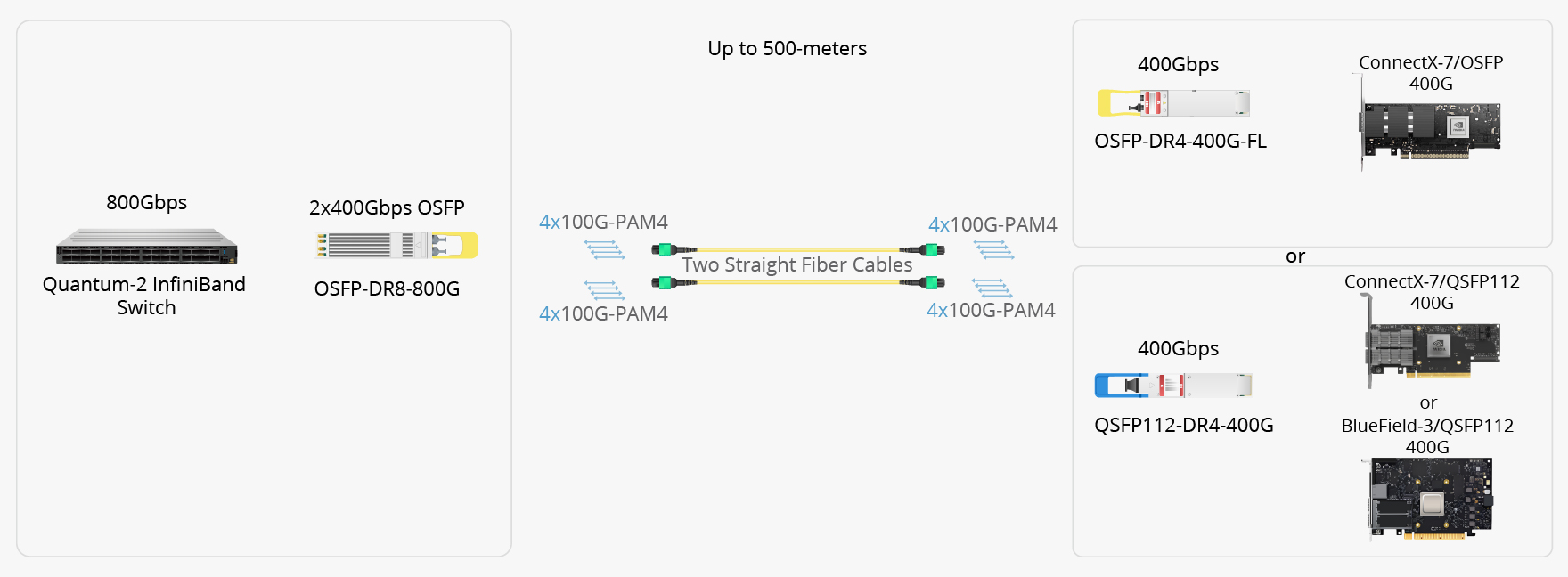
Task: Click the Quantum-2 InfiniBand Switch image
Action: (147, 247)
